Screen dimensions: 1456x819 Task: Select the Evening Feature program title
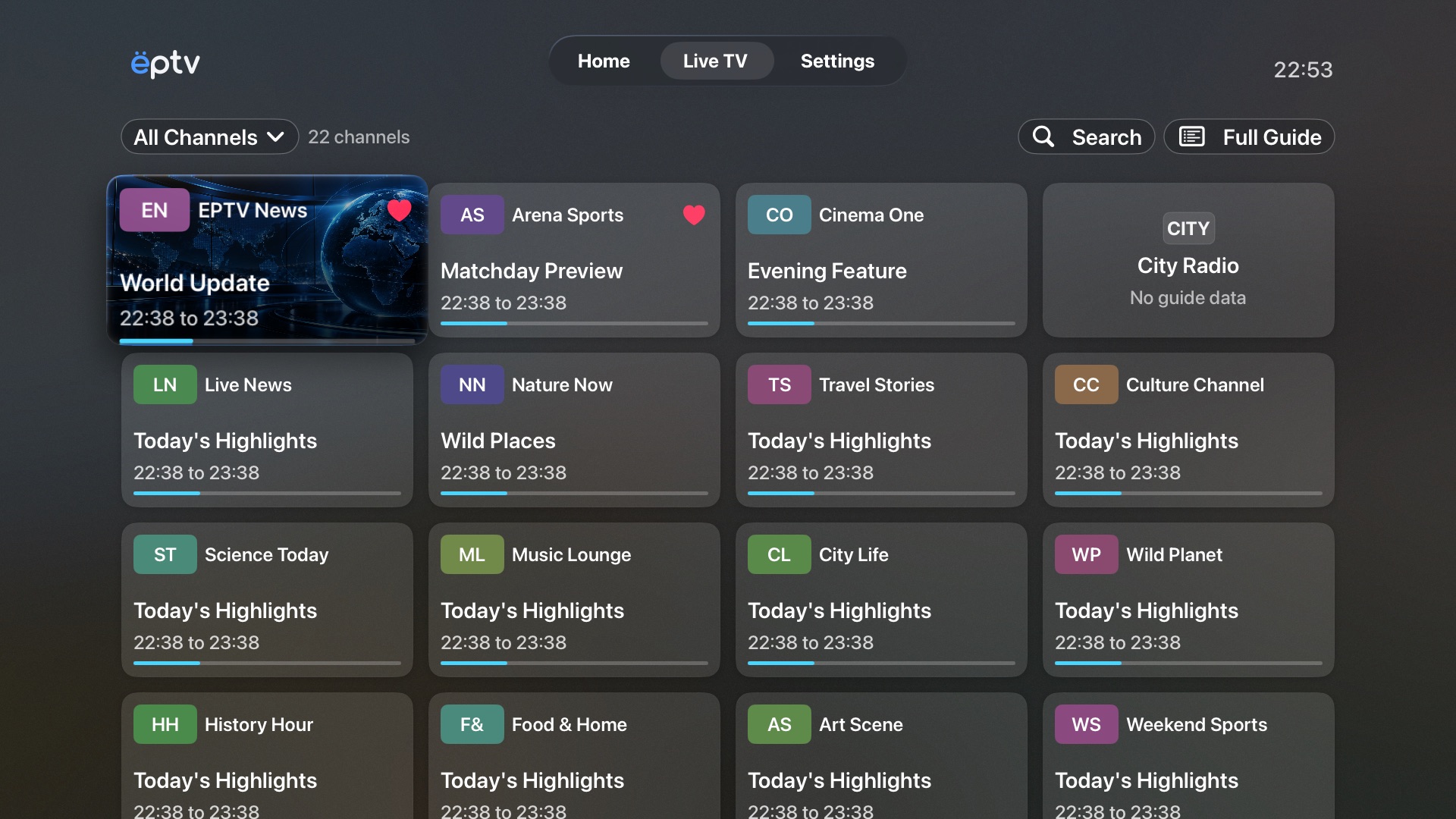pyautogui.click(x=827, y=271)
